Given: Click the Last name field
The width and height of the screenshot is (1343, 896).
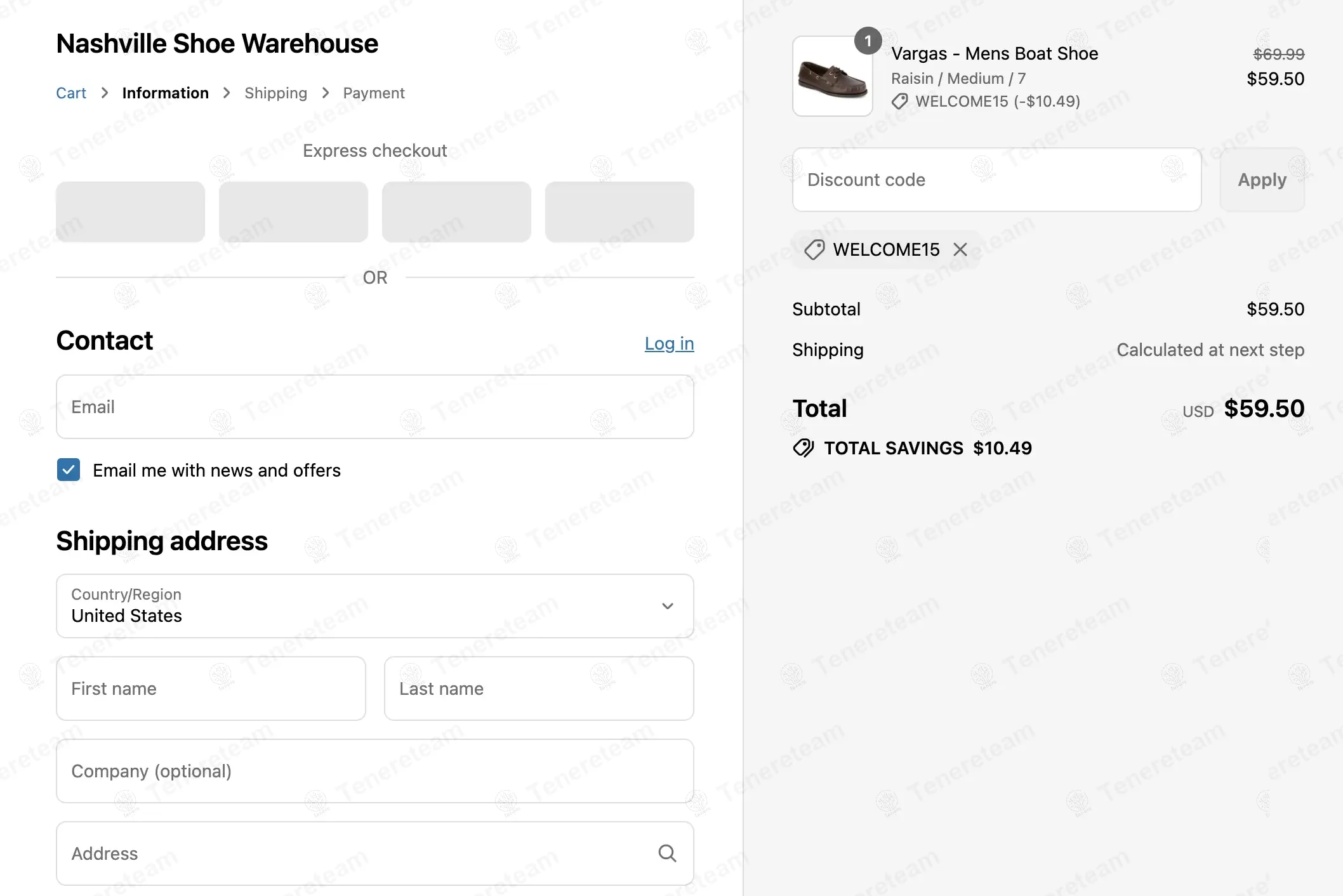Looking at the screenshot, I should point(538,688).
